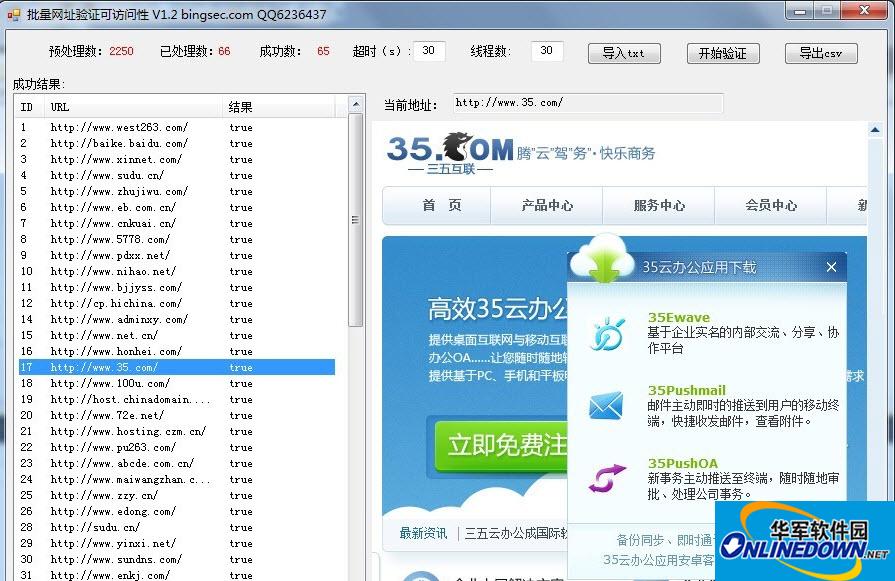Select row http://www.bjjyss.com/
This screenshot has width=895, height=581.
175,287
